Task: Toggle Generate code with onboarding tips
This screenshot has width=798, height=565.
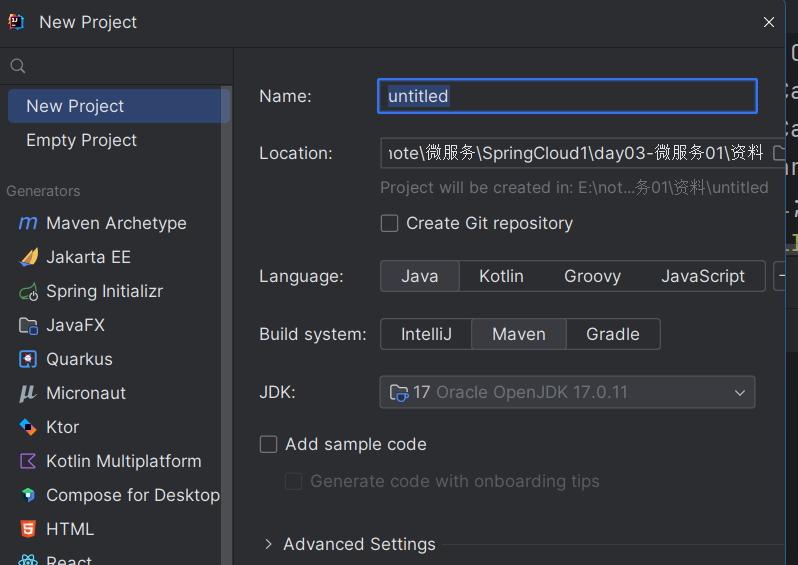Action: coord(293,481)
